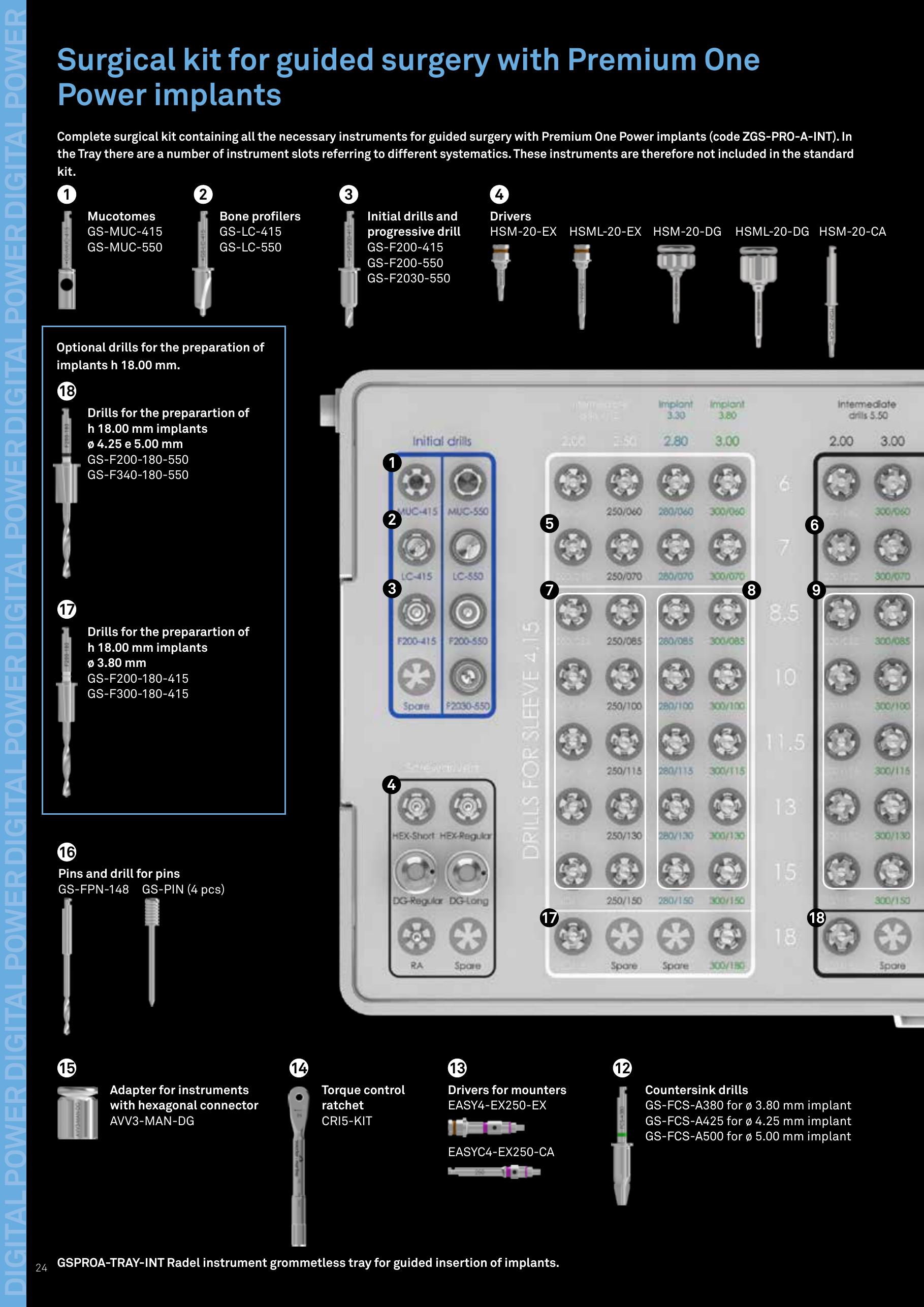Click the F200-550 slot on the tray

[468, 612]
